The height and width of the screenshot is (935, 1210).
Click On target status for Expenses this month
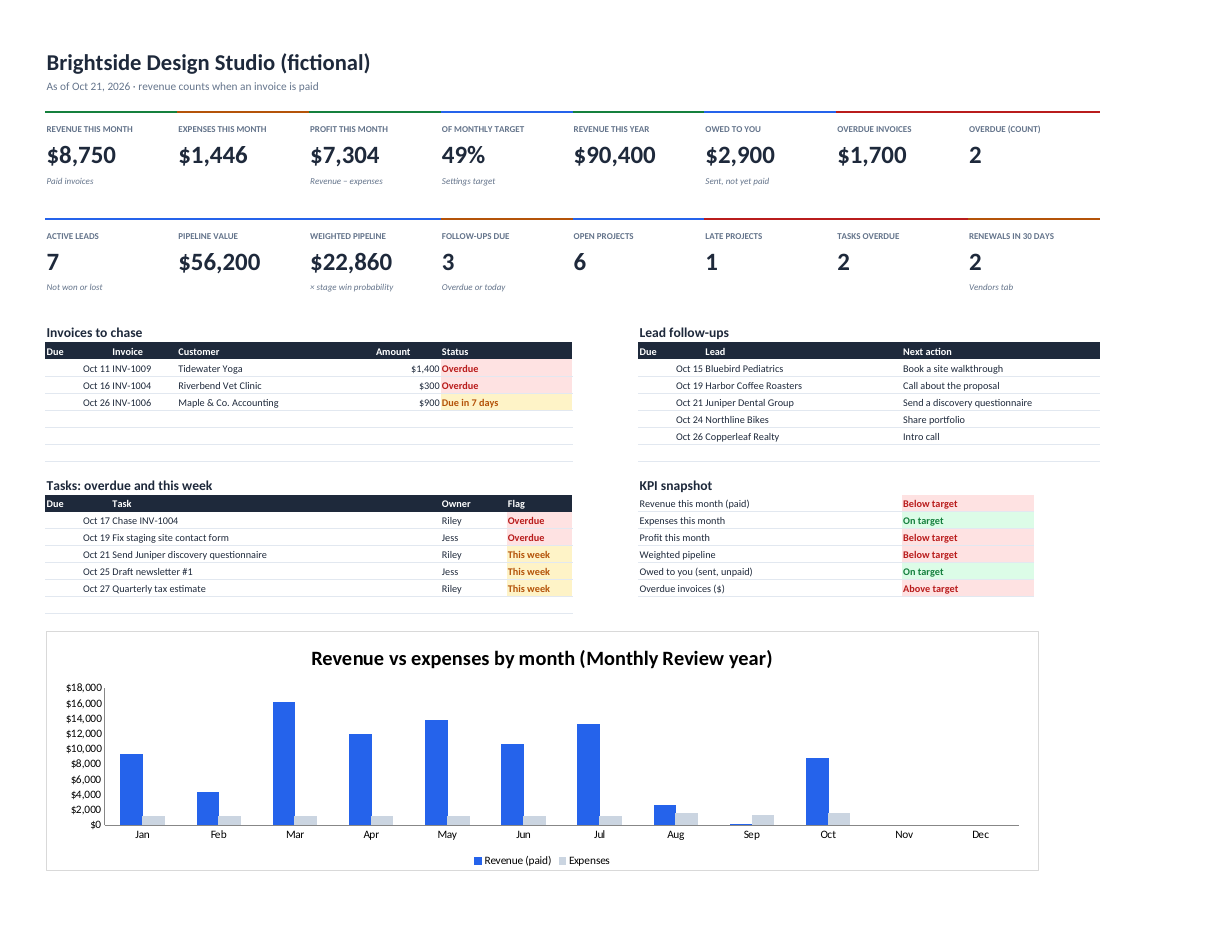[x=967, y=521]
